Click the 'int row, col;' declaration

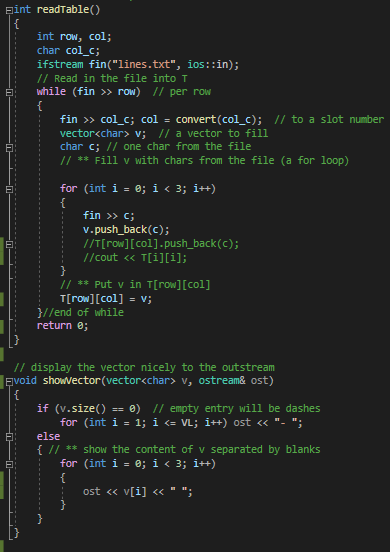(74, 37)
